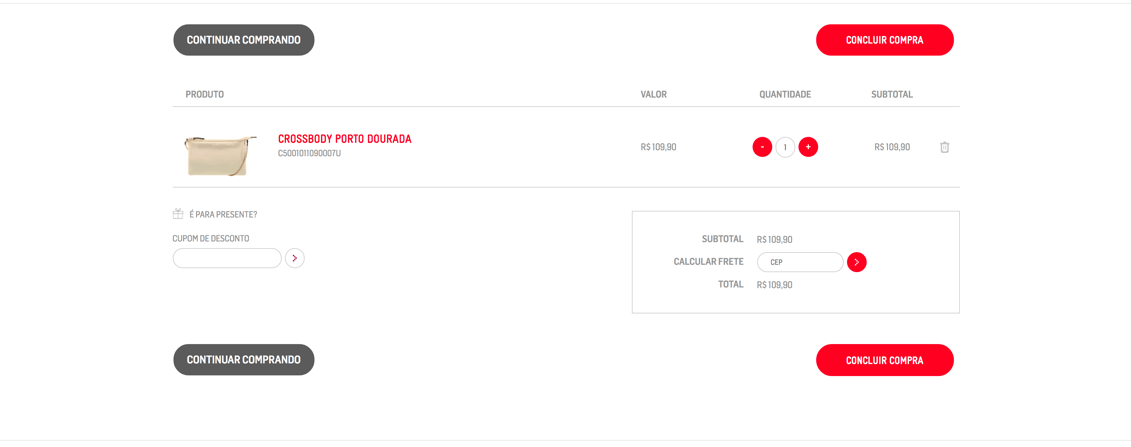Open the Crossbody Porto Dourada product link
Image resolution: width=1131 pixels, height=447 pixels.
(x=345, y=139)
